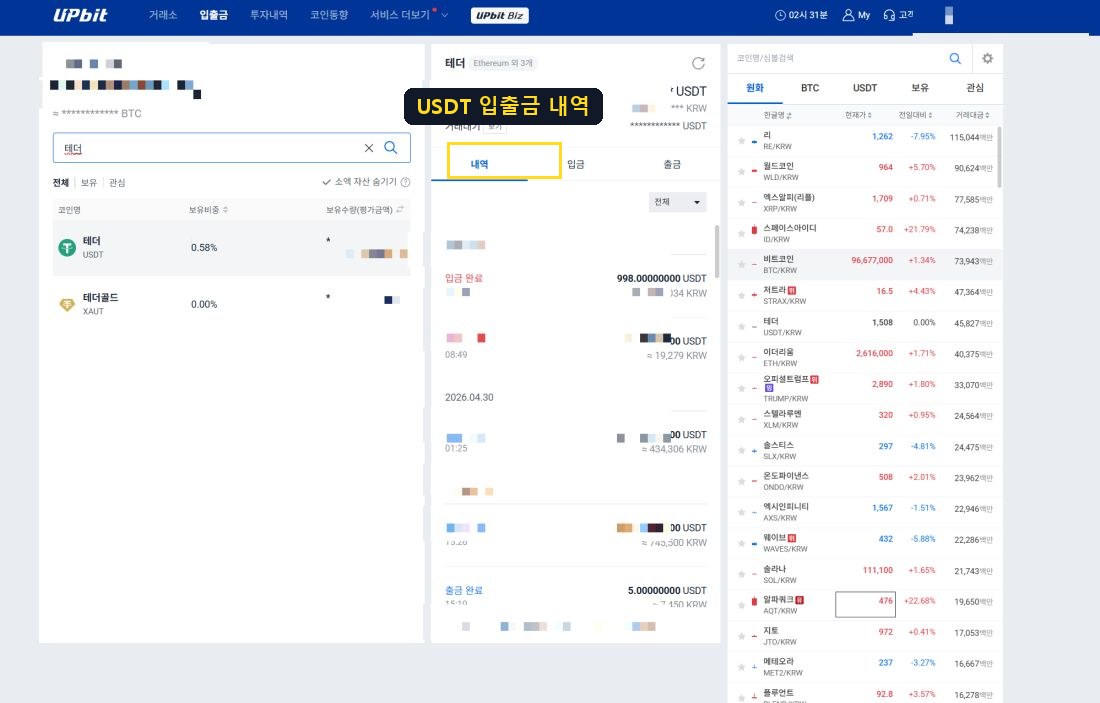Image resolution: width=1100 pixels, height=703 pixels.
Task: Open 스페이스아이디 ID/KRW market row
Action: coord(865,233)
